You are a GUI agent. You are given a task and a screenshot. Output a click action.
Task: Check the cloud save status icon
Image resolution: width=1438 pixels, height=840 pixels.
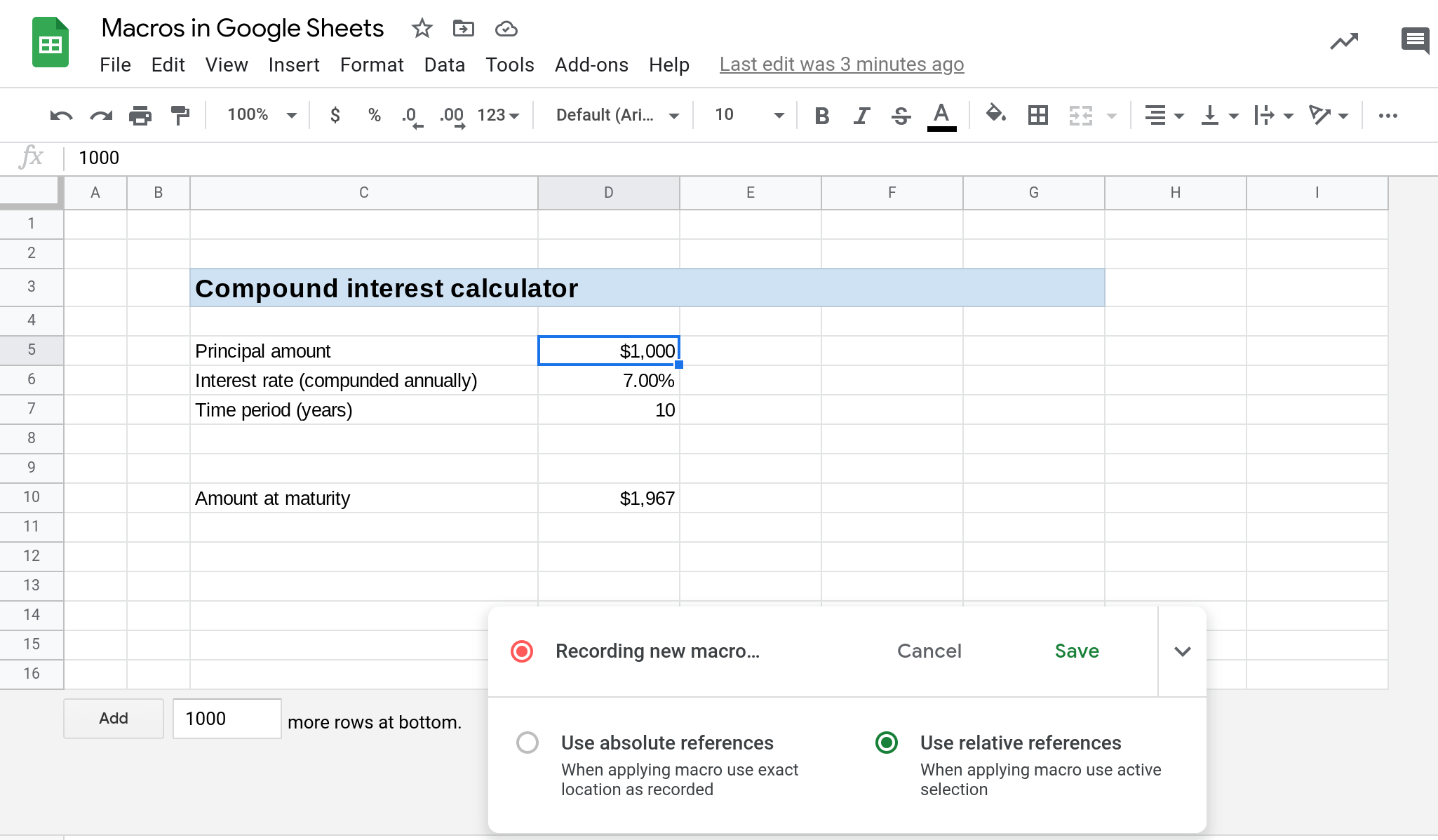point(506,29)
